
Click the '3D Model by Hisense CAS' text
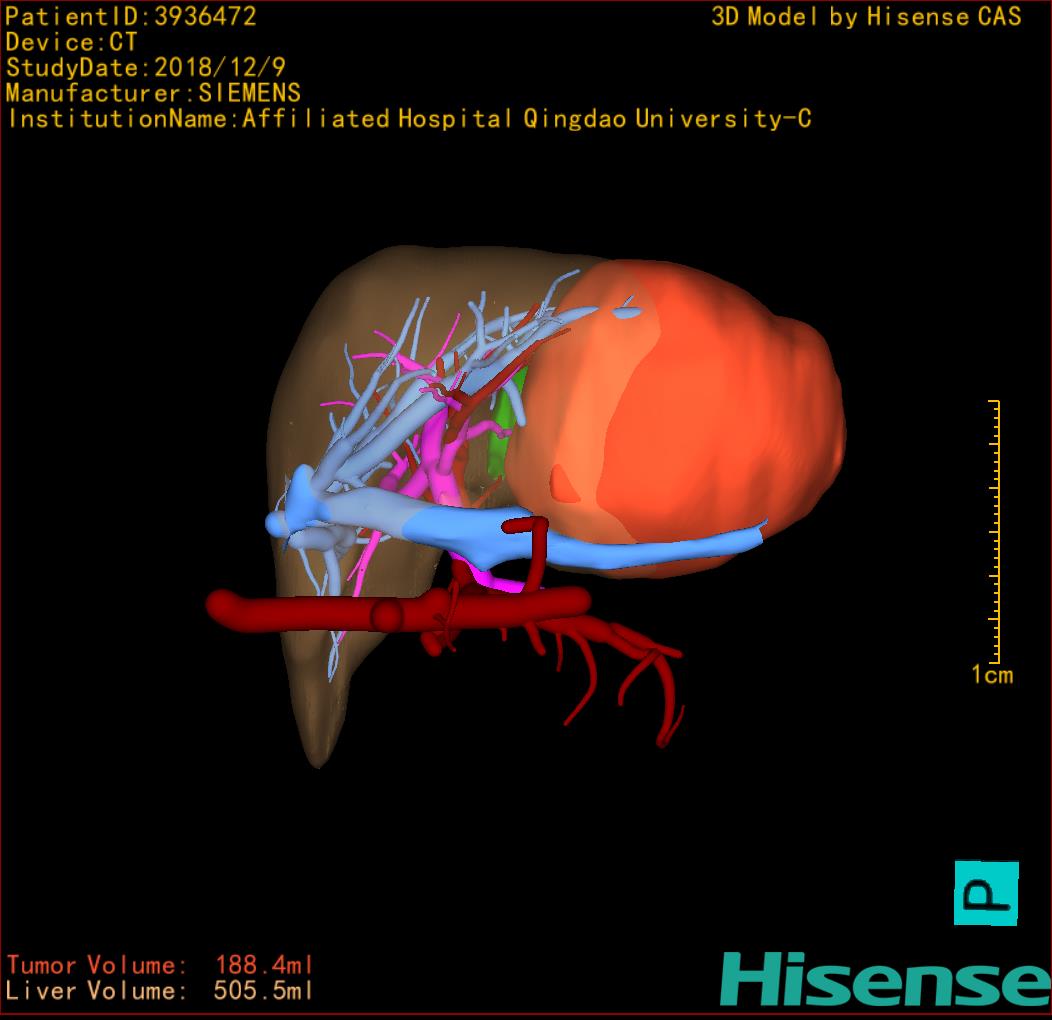[x=866, y=17]
